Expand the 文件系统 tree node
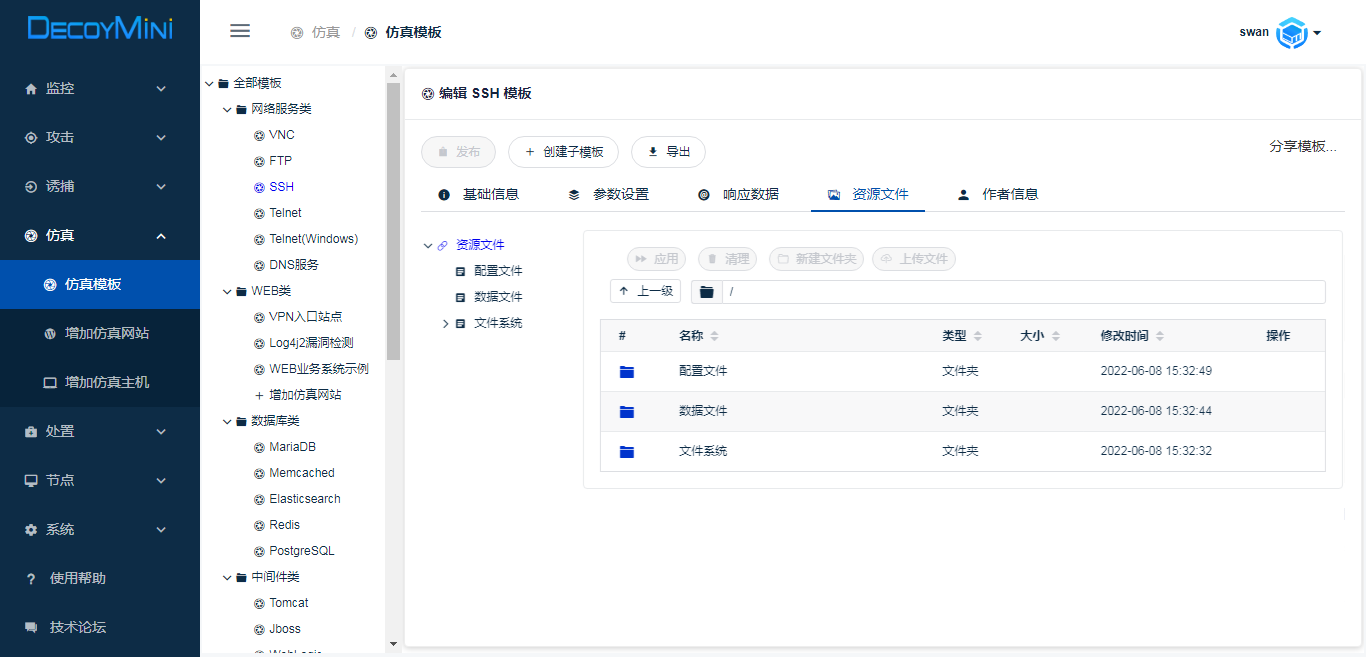Viewport: 1366px width, 657px height. [x=445, y=323]
